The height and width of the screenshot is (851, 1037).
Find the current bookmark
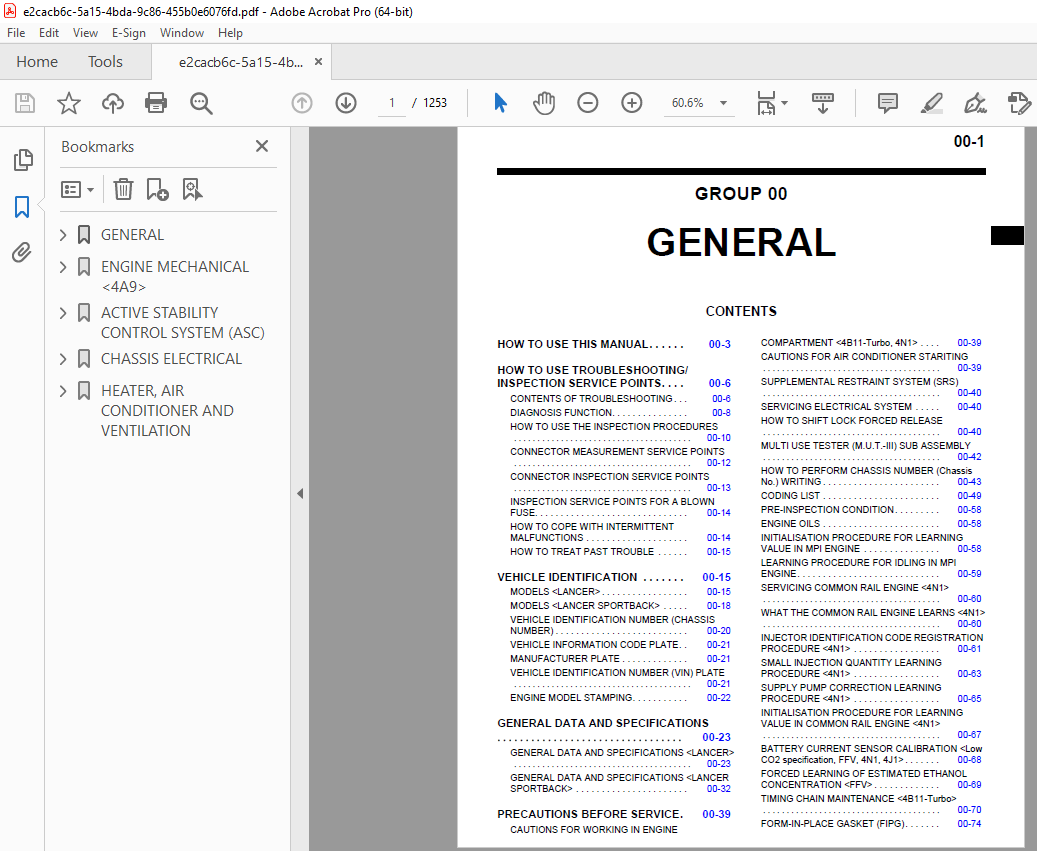(192, 190)
